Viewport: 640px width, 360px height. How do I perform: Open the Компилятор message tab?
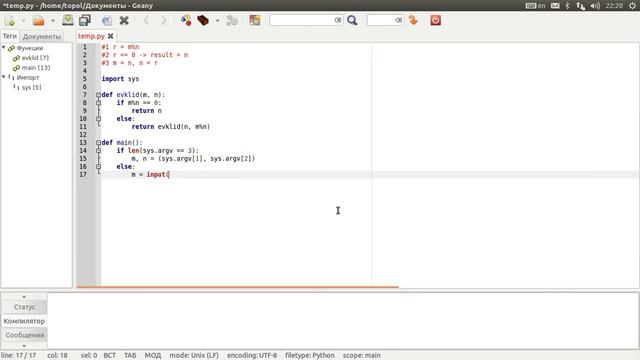tap(24, 321)
